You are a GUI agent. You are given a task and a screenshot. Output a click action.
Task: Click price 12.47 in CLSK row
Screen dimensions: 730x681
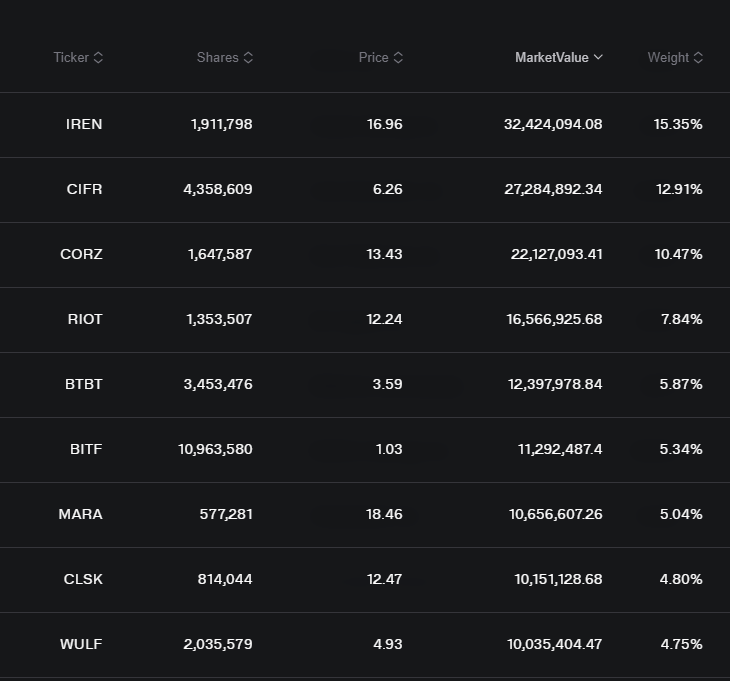(384, 580)
